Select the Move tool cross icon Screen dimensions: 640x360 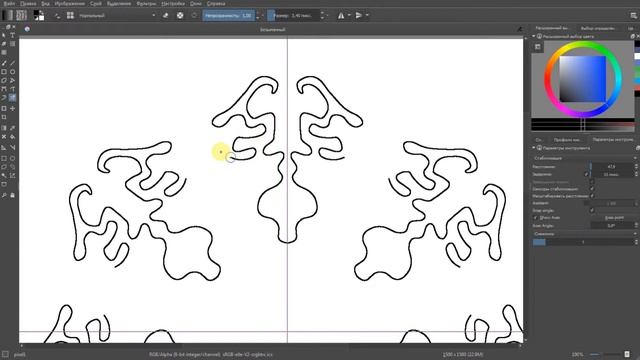pos(13,109)
